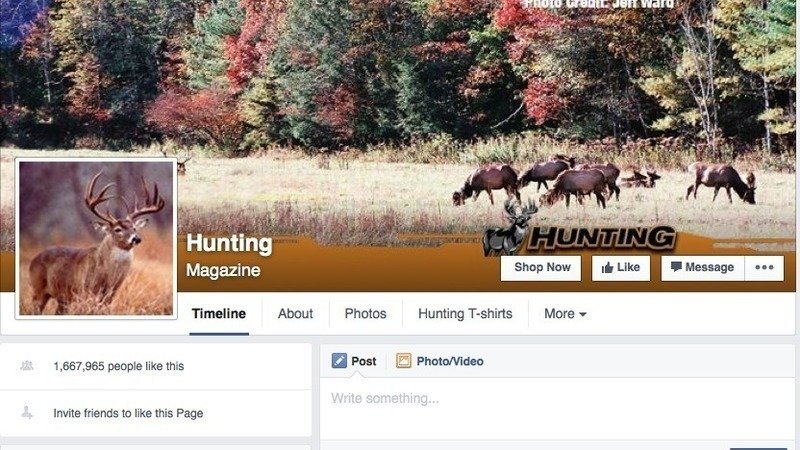Open the About tab

pyautogui.click(x=295, y=314)
